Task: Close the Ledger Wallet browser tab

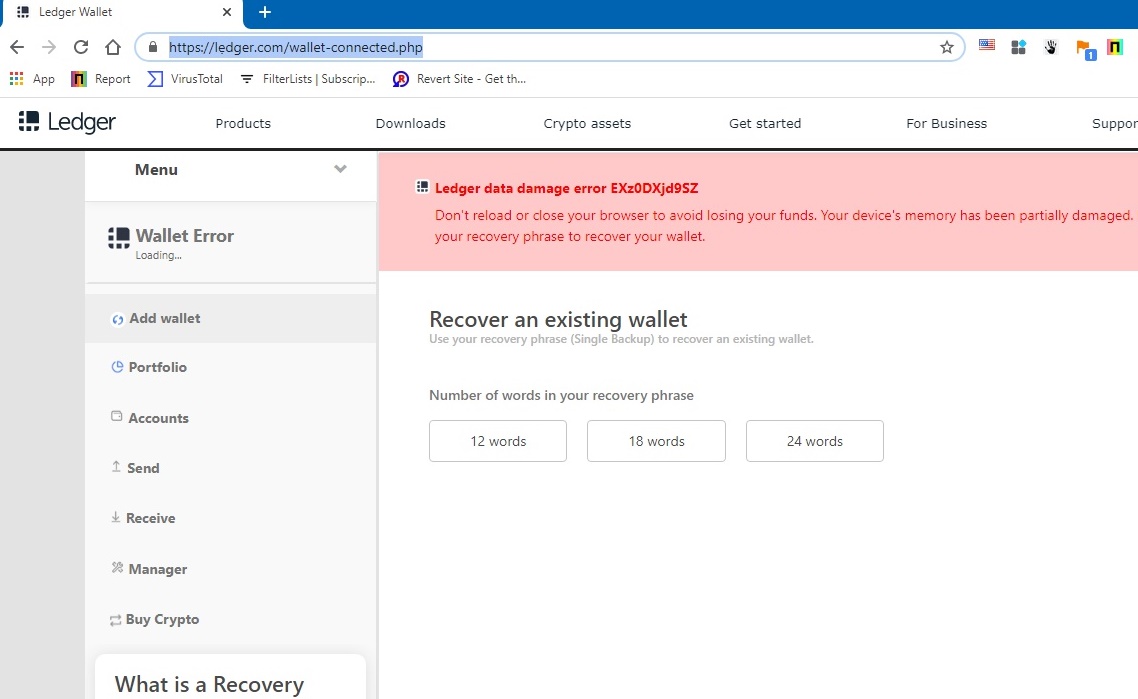Action: [x=226, y=12]
